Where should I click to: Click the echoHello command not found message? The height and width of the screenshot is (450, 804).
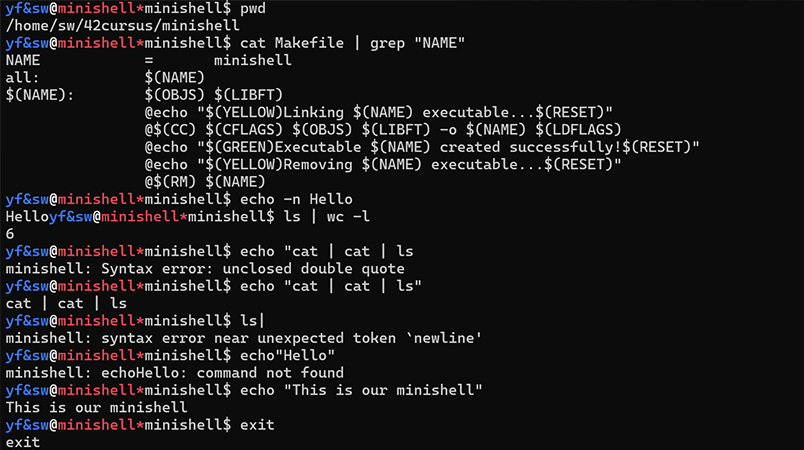pos(175,373)
